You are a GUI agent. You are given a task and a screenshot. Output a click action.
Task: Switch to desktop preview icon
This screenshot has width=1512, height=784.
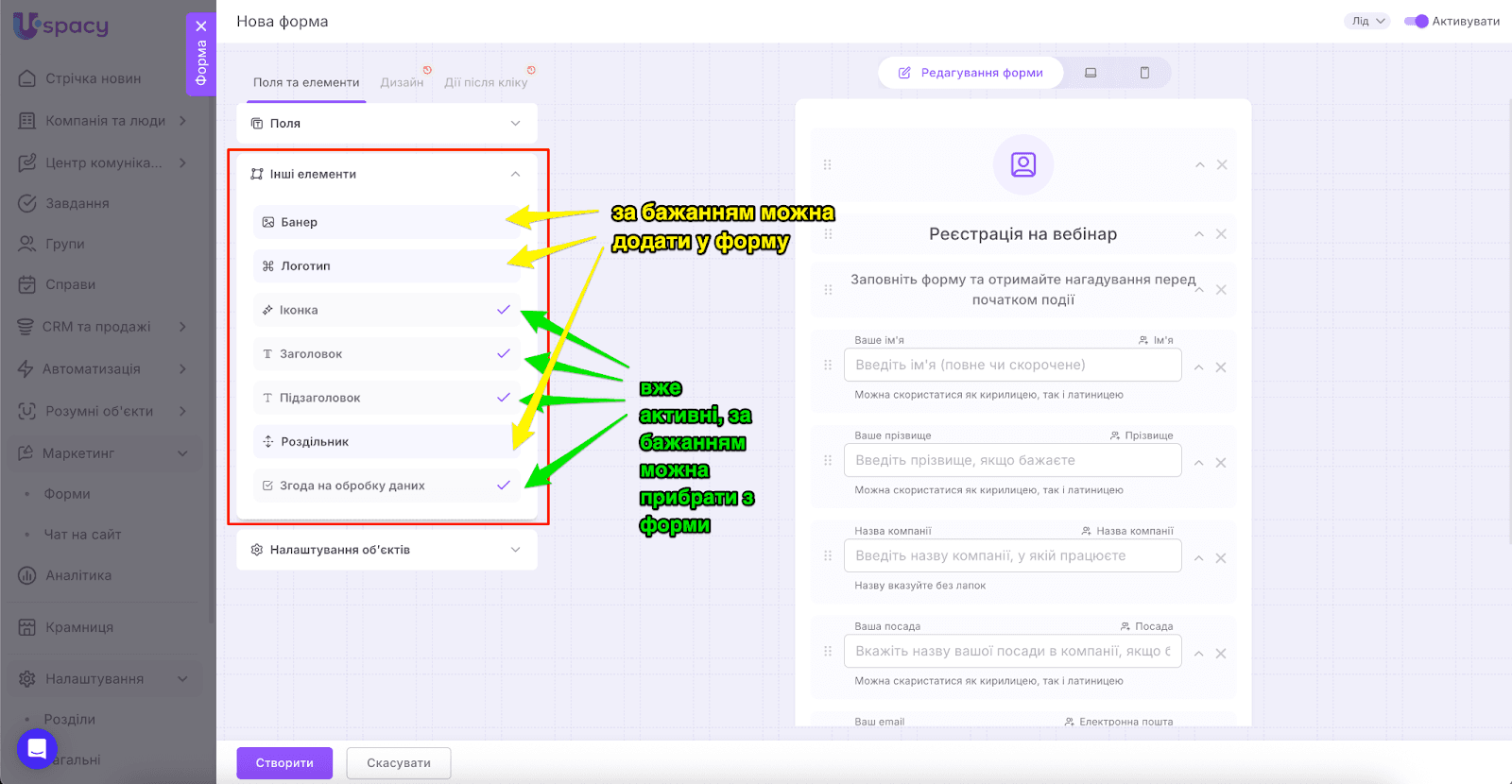click(1091, 73)
